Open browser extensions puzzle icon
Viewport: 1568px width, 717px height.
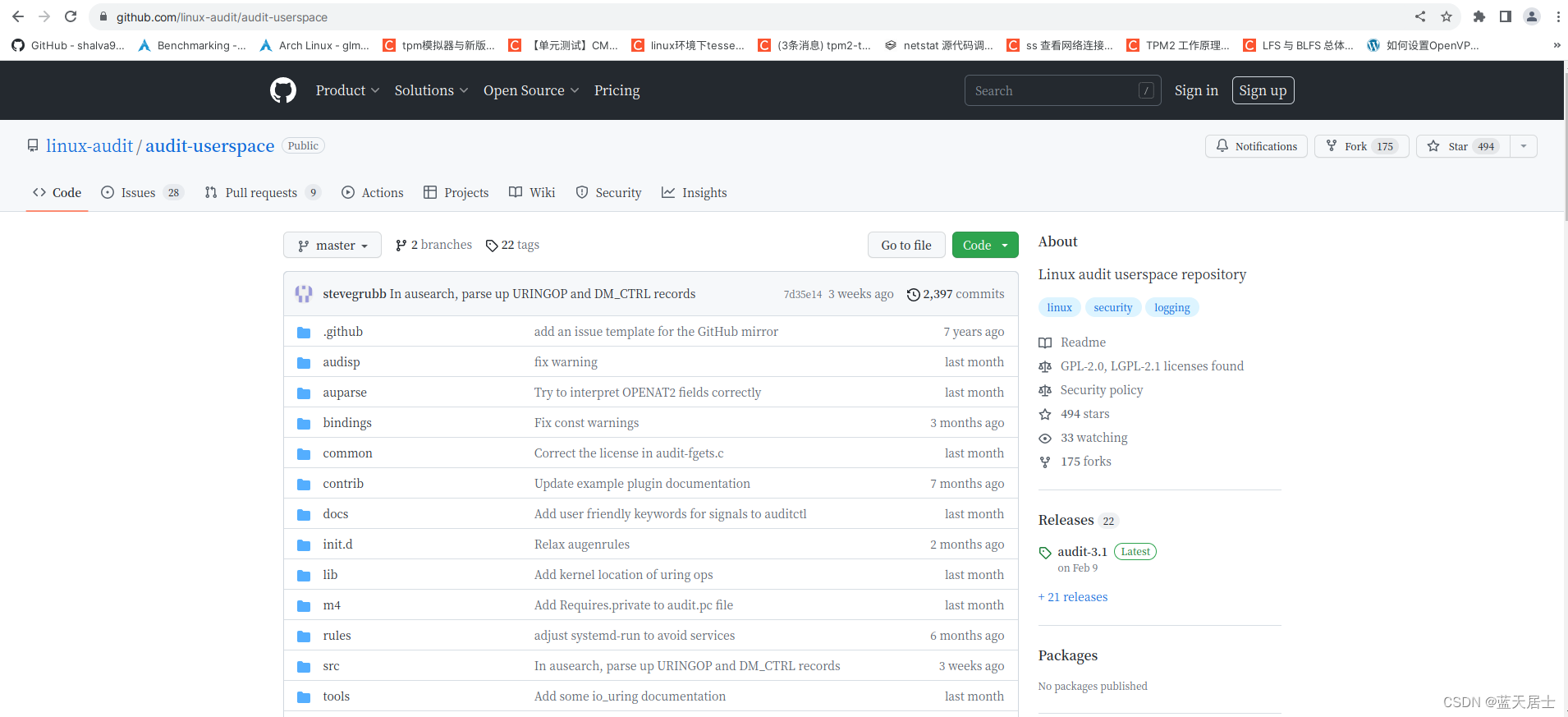point(1479,16)
